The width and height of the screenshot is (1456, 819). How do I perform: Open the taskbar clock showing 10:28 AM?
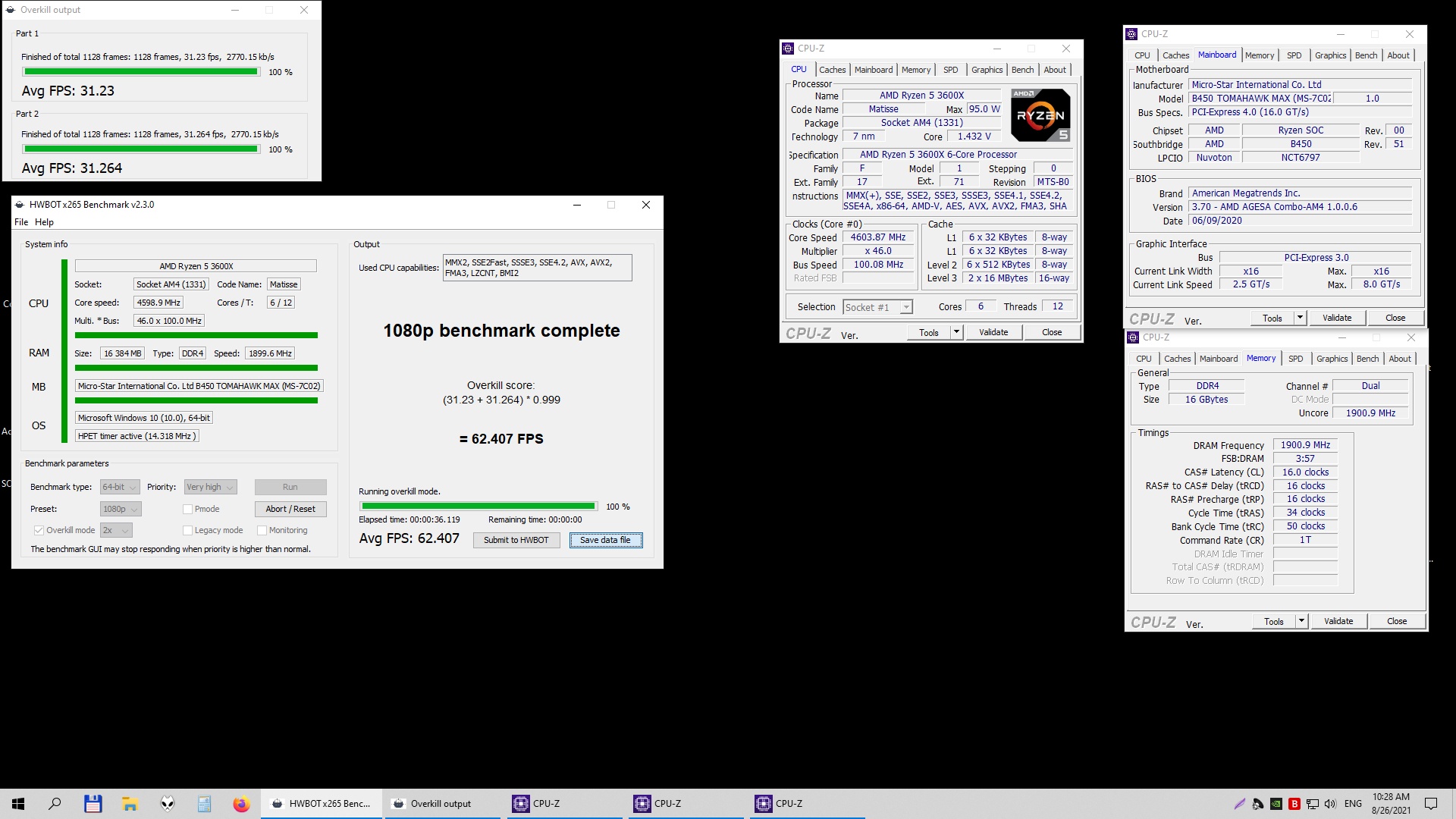coord(1391,804)
